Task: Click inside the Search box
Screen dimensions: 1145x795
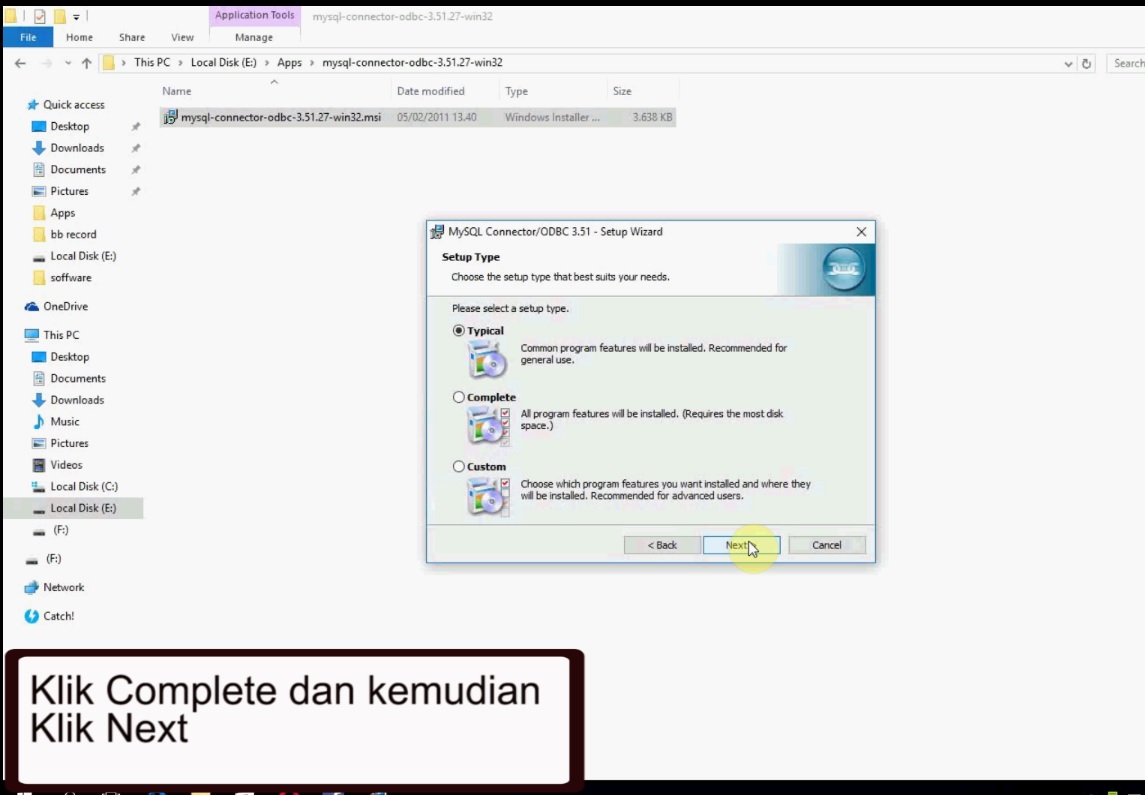Action: 1130,62
